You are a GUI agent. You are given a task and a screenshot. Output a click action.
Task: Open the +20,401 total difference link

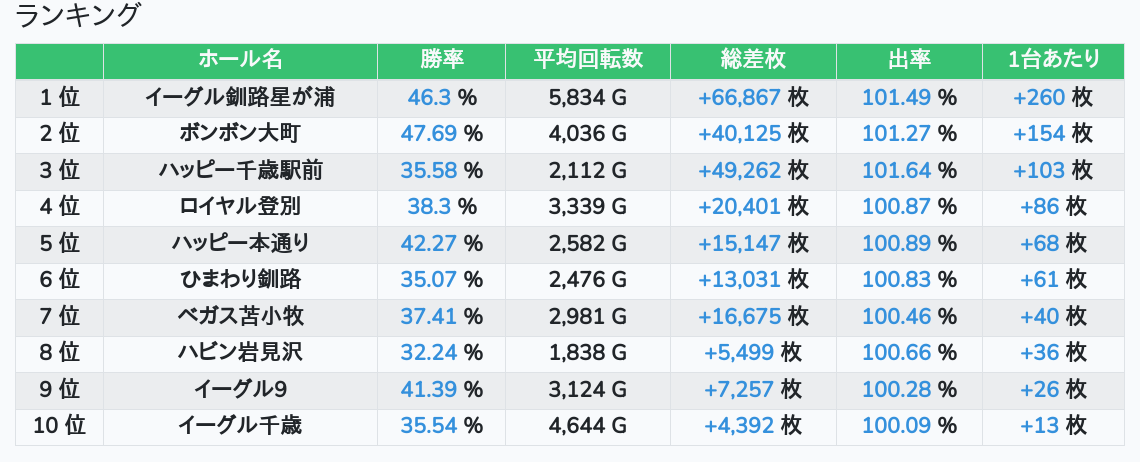(739, 207)
